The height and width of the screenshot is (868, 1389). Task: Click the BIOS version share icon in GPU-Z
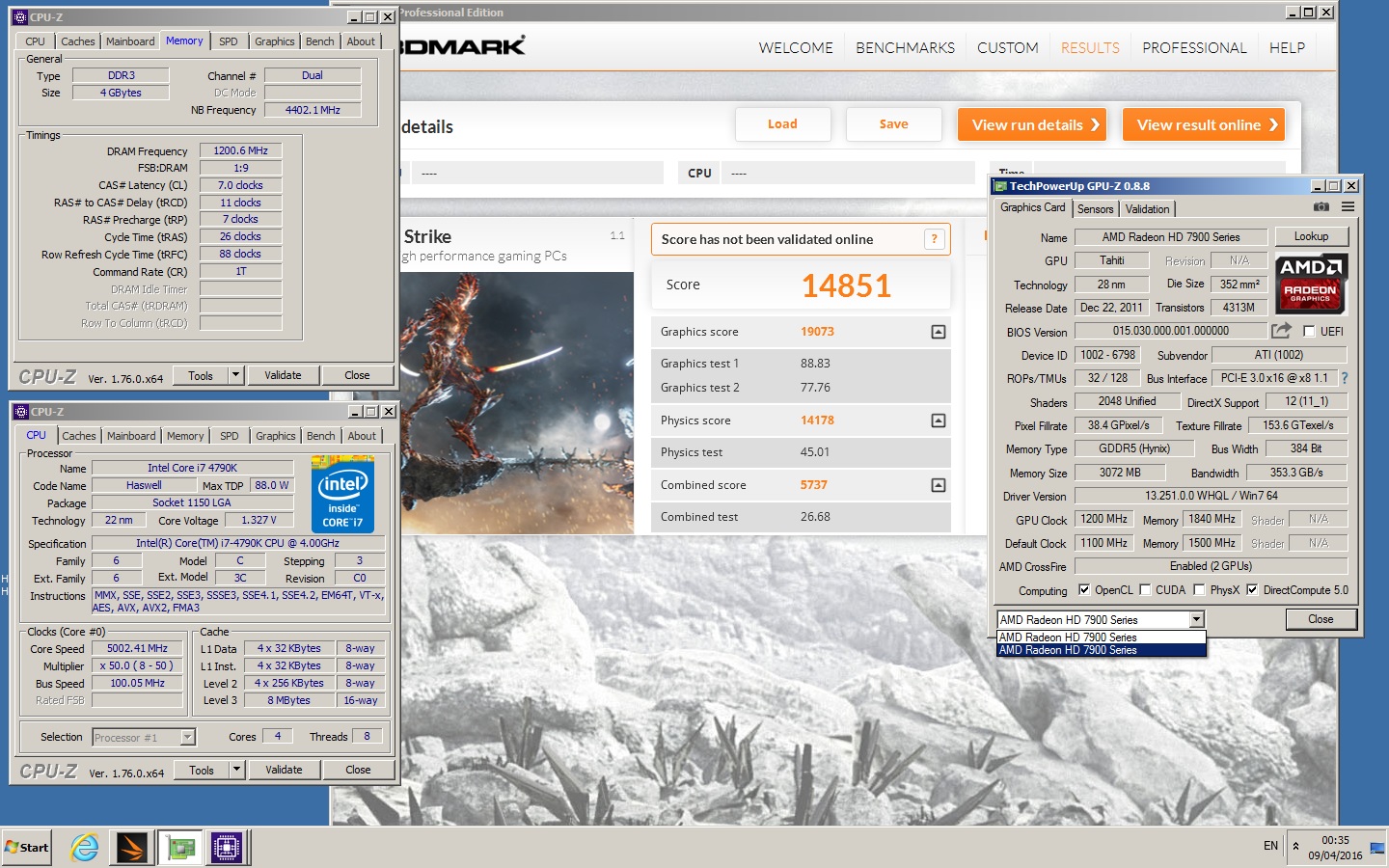pos(1281,331)
